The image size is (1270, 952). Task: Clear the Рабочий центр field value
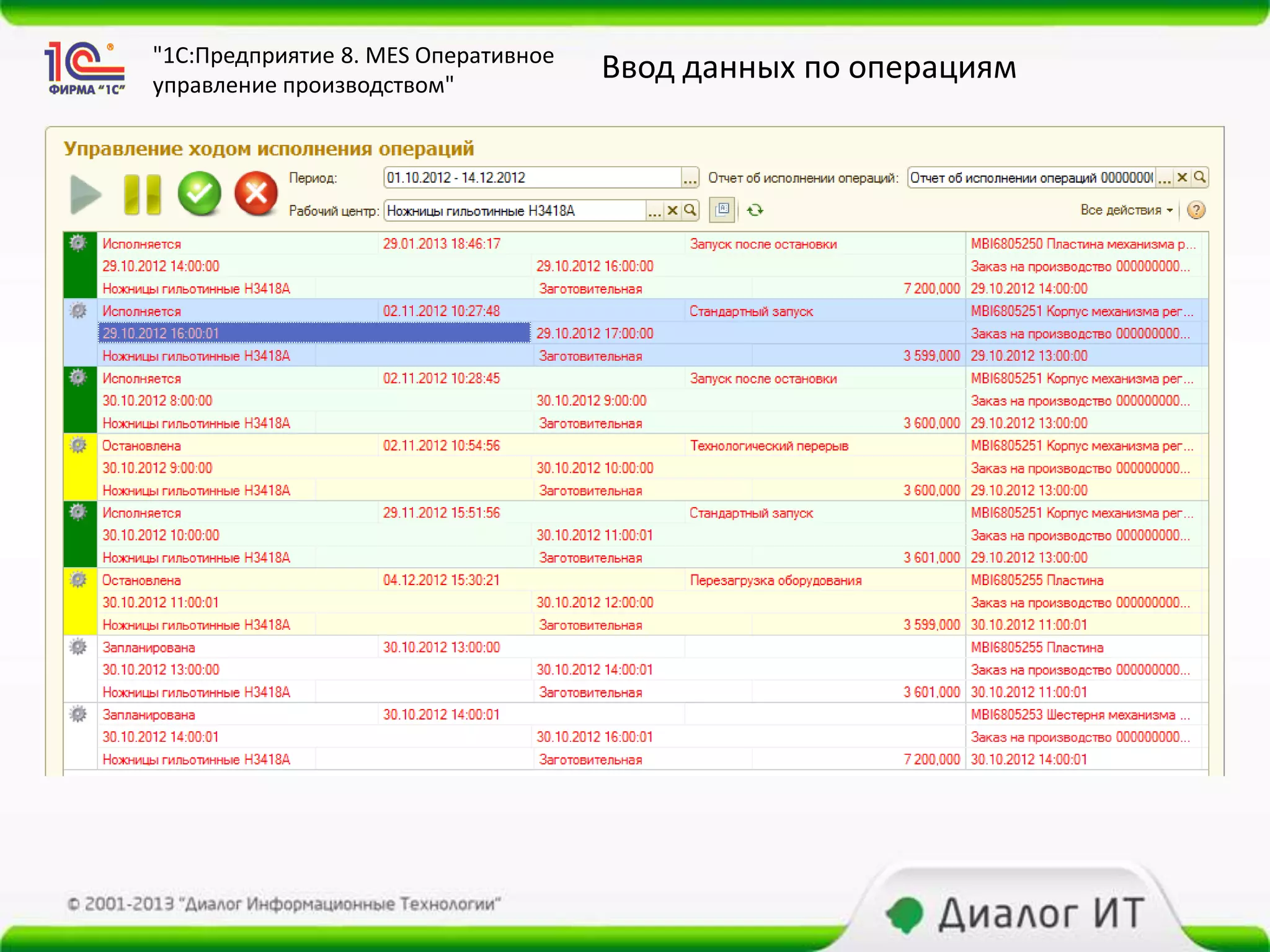pyautogui.click(x=672, y=211)
